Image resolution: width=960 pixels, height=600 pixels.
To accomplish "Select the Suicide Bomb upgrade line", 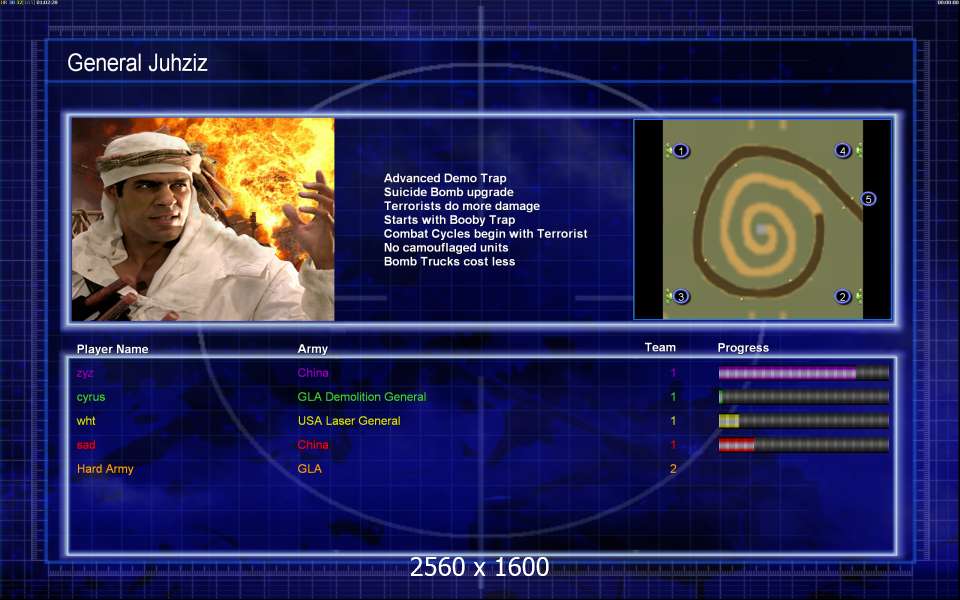I will pos(449,192).
